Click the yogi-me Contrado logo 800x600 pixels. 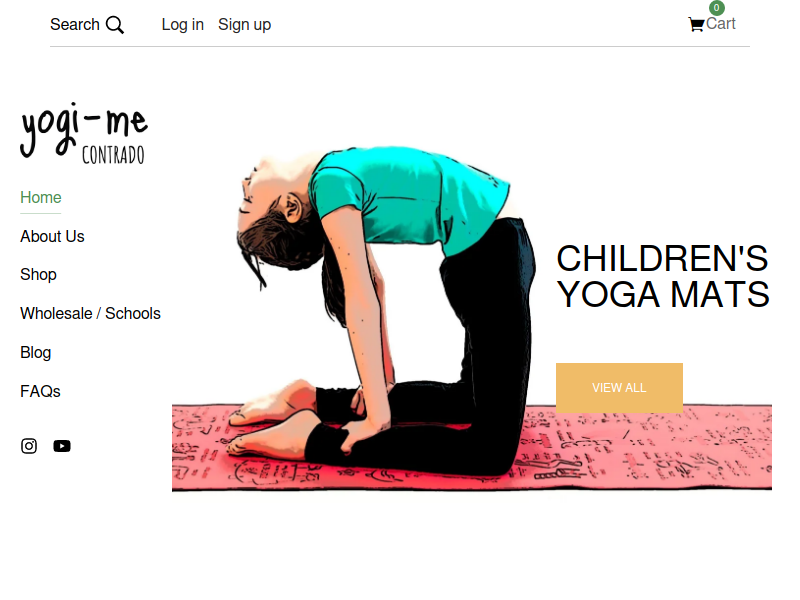point(84,133)
